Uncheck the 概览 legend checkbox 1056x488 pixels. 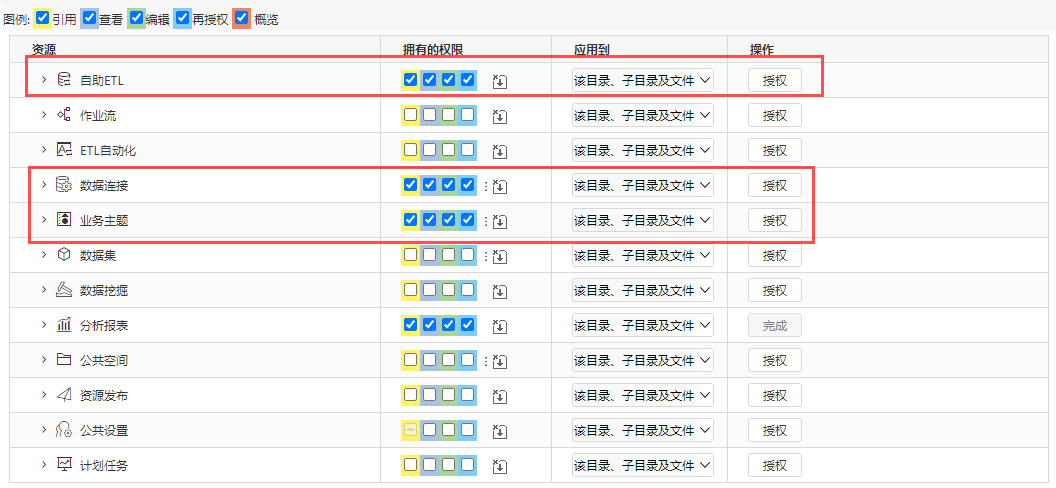pyautogui.click(x=242, y=18)
